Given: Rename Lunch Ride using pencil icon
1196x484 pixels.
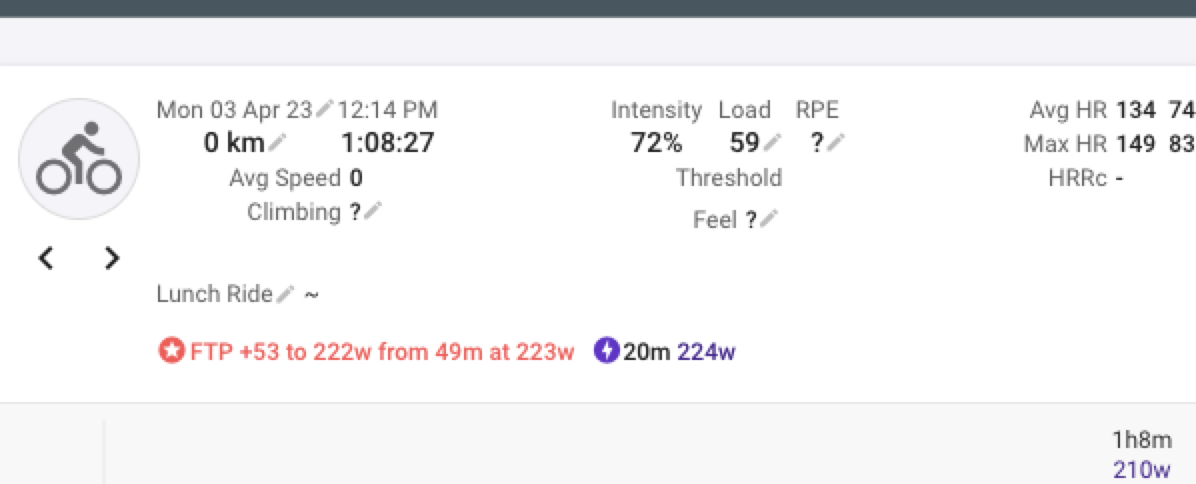Looking at the screenshot, I should 285,293.
